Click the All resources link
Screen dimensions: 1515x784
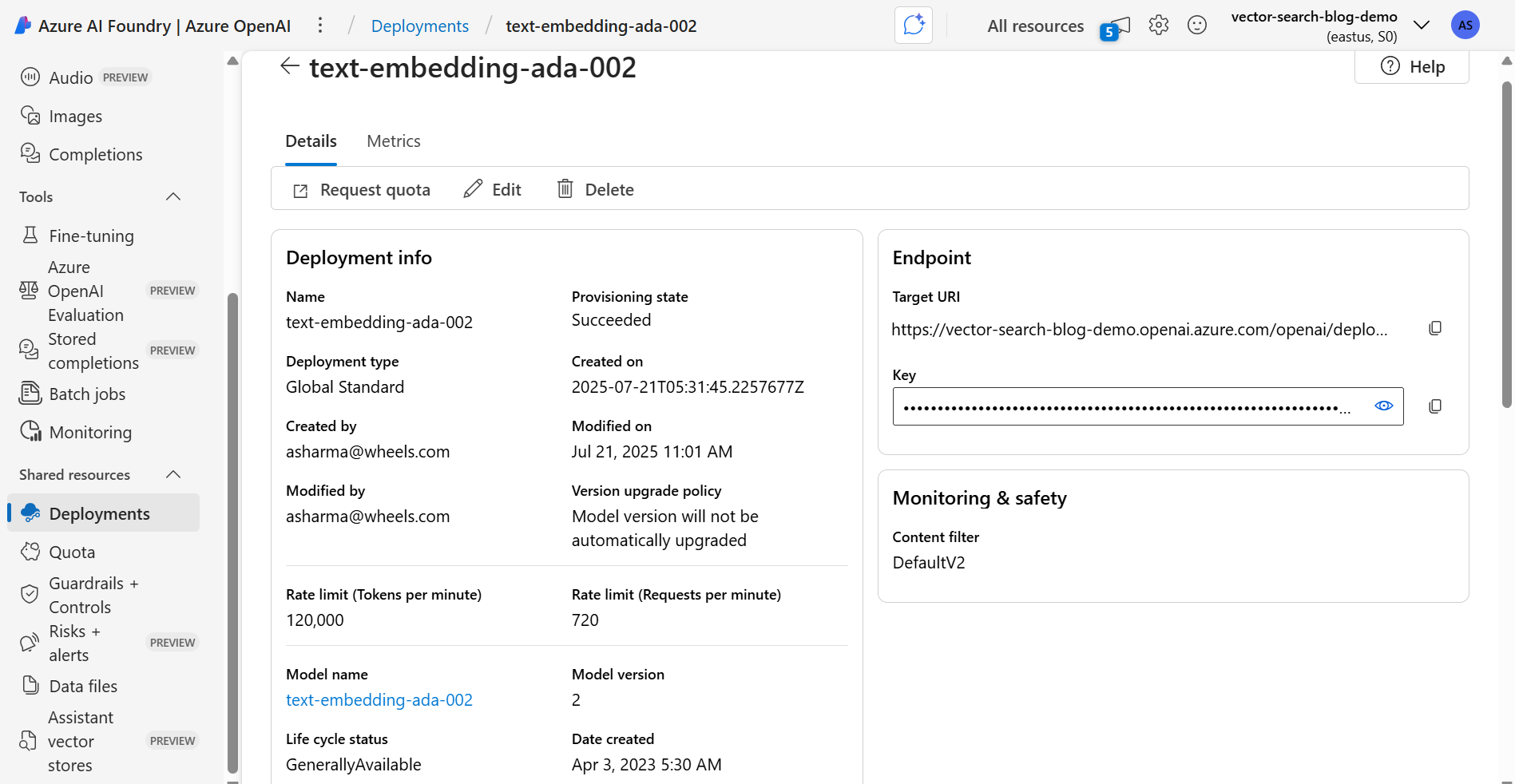pyautogui.click(x=1036, y=26)
